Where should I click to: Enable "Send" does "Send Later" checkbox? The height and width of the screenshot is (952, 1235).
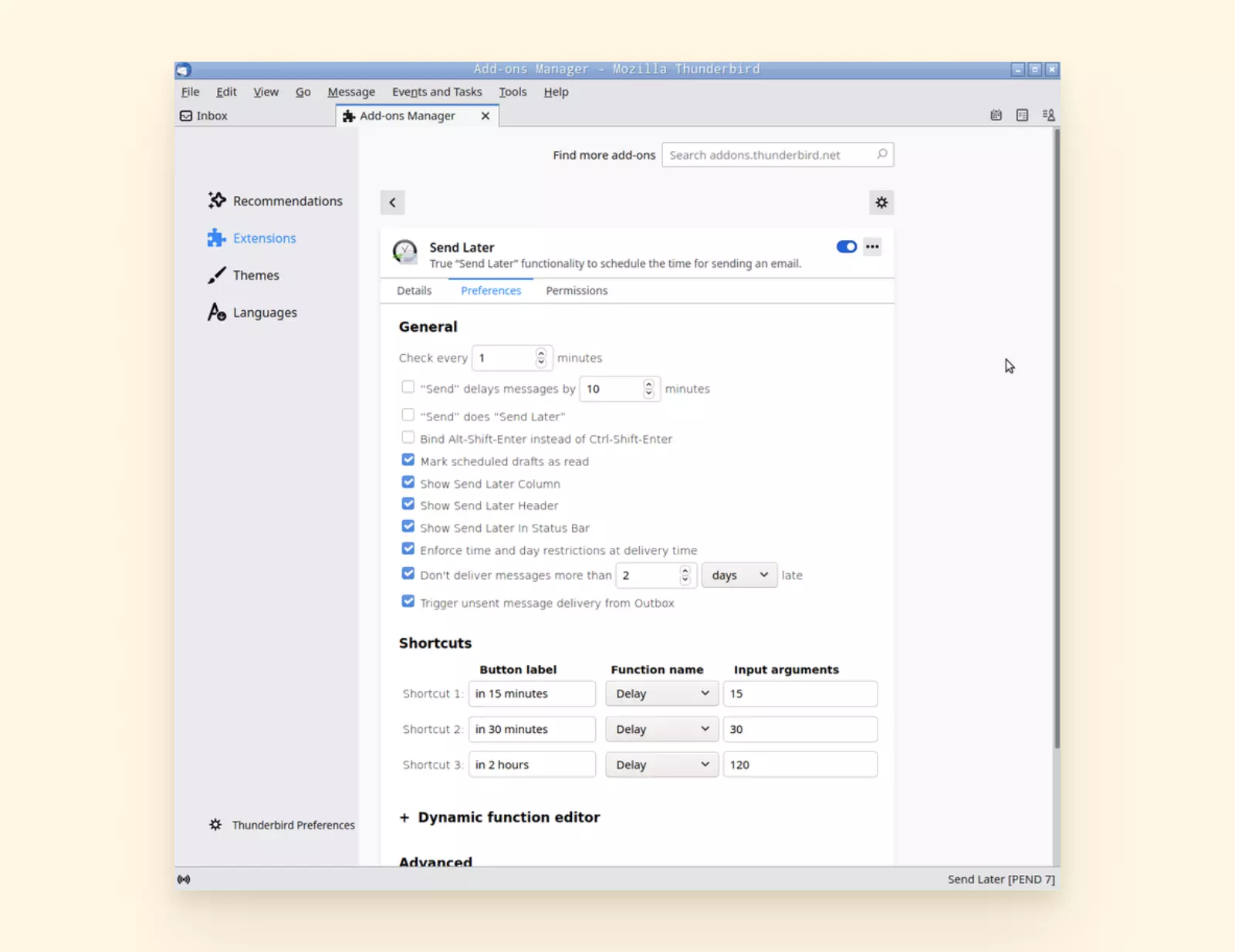pyautogui.click(x=408, y=414)
